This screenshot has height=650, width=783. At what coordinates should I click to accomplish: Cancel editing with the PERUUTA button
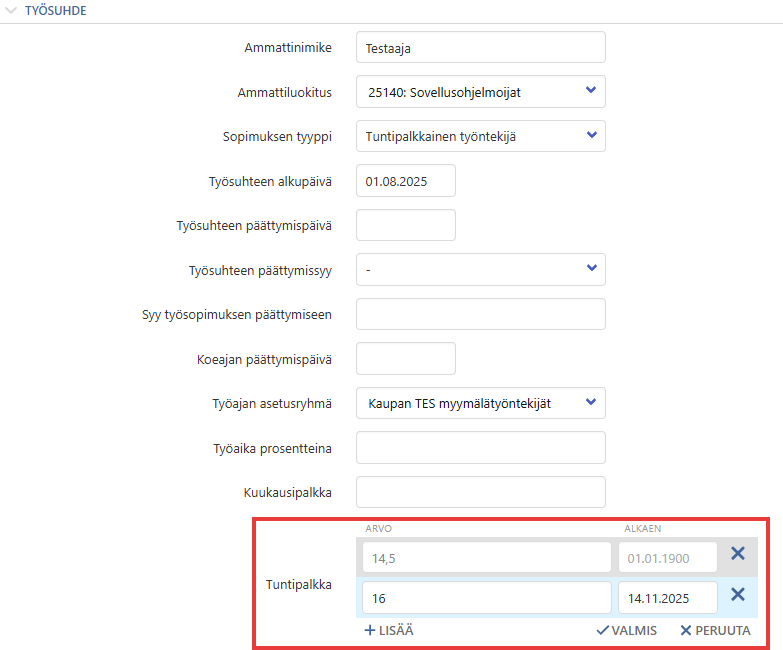715,631
